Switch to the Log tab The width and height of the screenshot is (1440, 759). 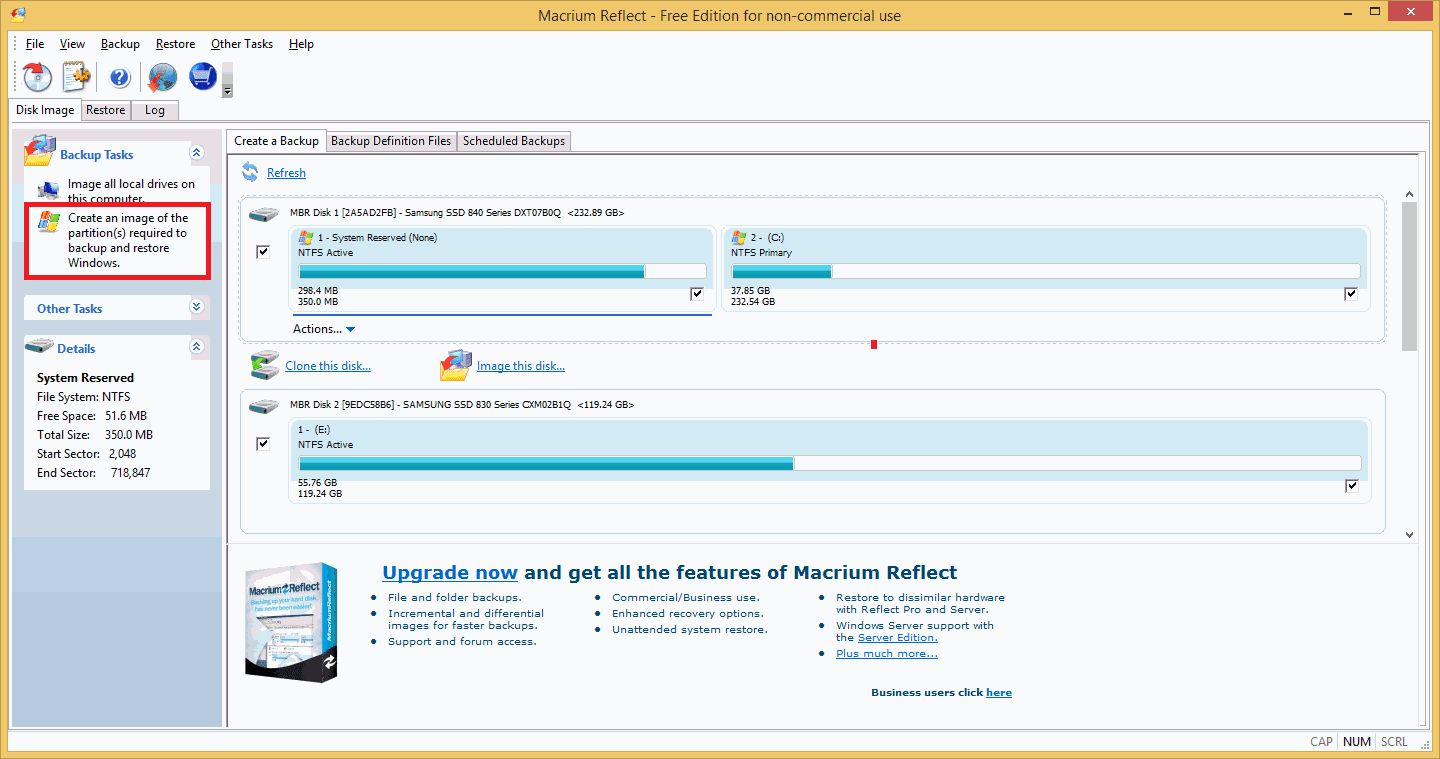point(155,110)
